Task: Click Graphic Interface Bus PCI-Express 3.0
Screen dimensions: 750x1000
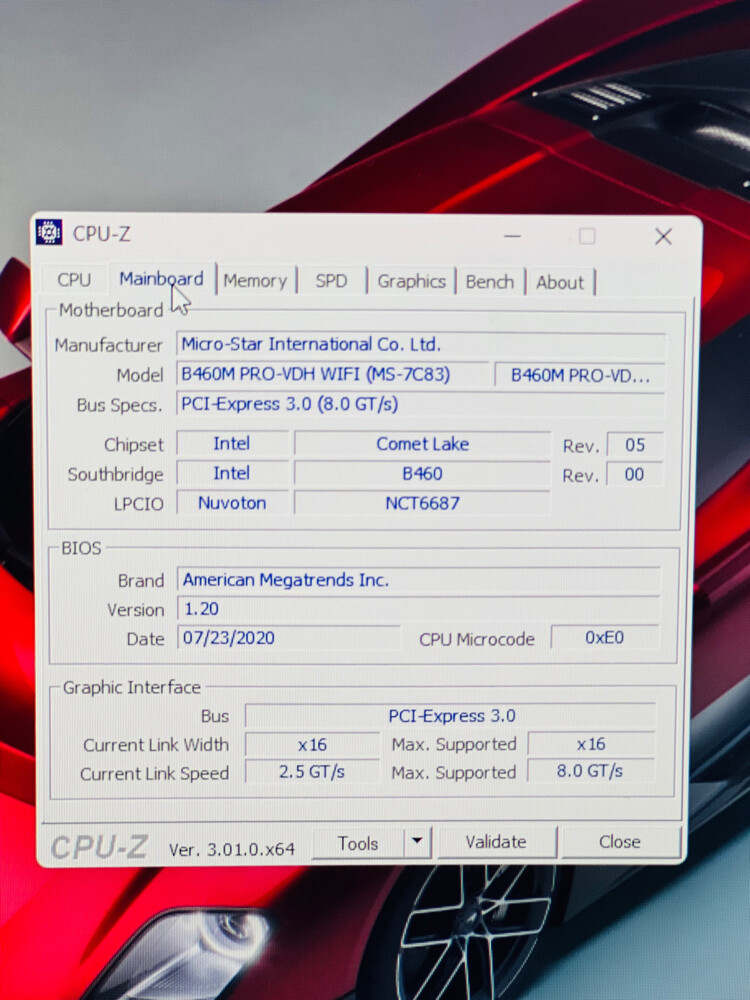Action: [x=451, y=716]
